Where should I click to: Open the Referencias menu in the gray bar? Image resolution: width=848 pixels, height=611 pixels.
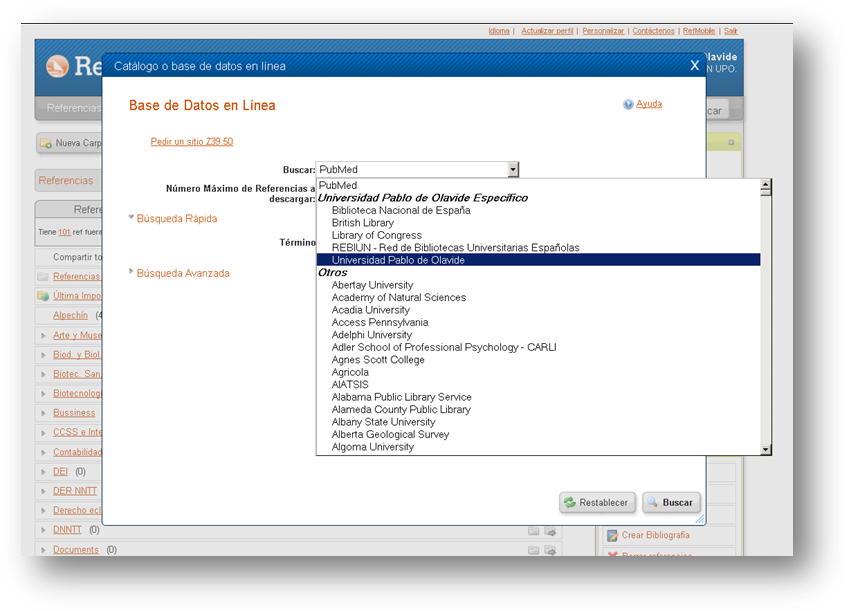click(74, 108)
